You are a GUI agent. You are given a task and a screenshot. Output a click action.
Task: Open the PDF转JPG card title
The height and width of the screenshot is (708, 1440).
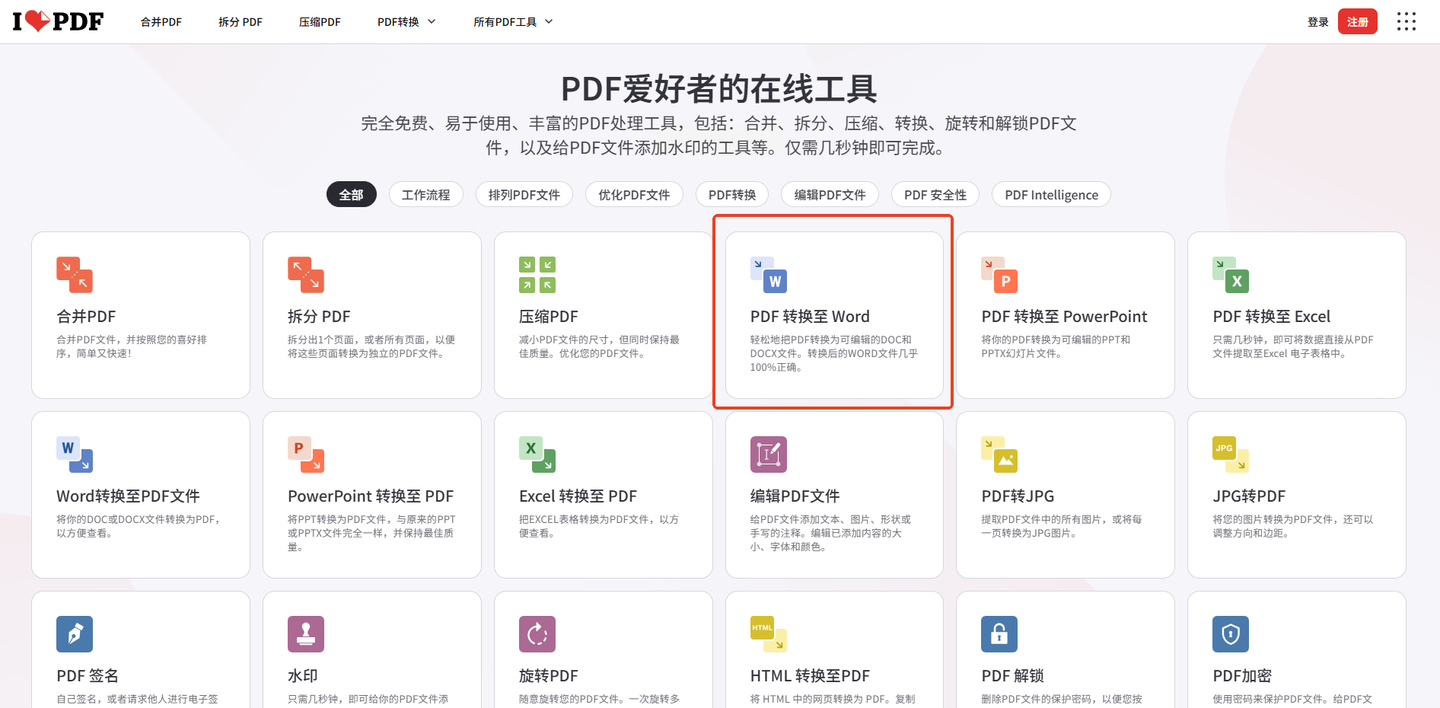(x=1018, y=496)
